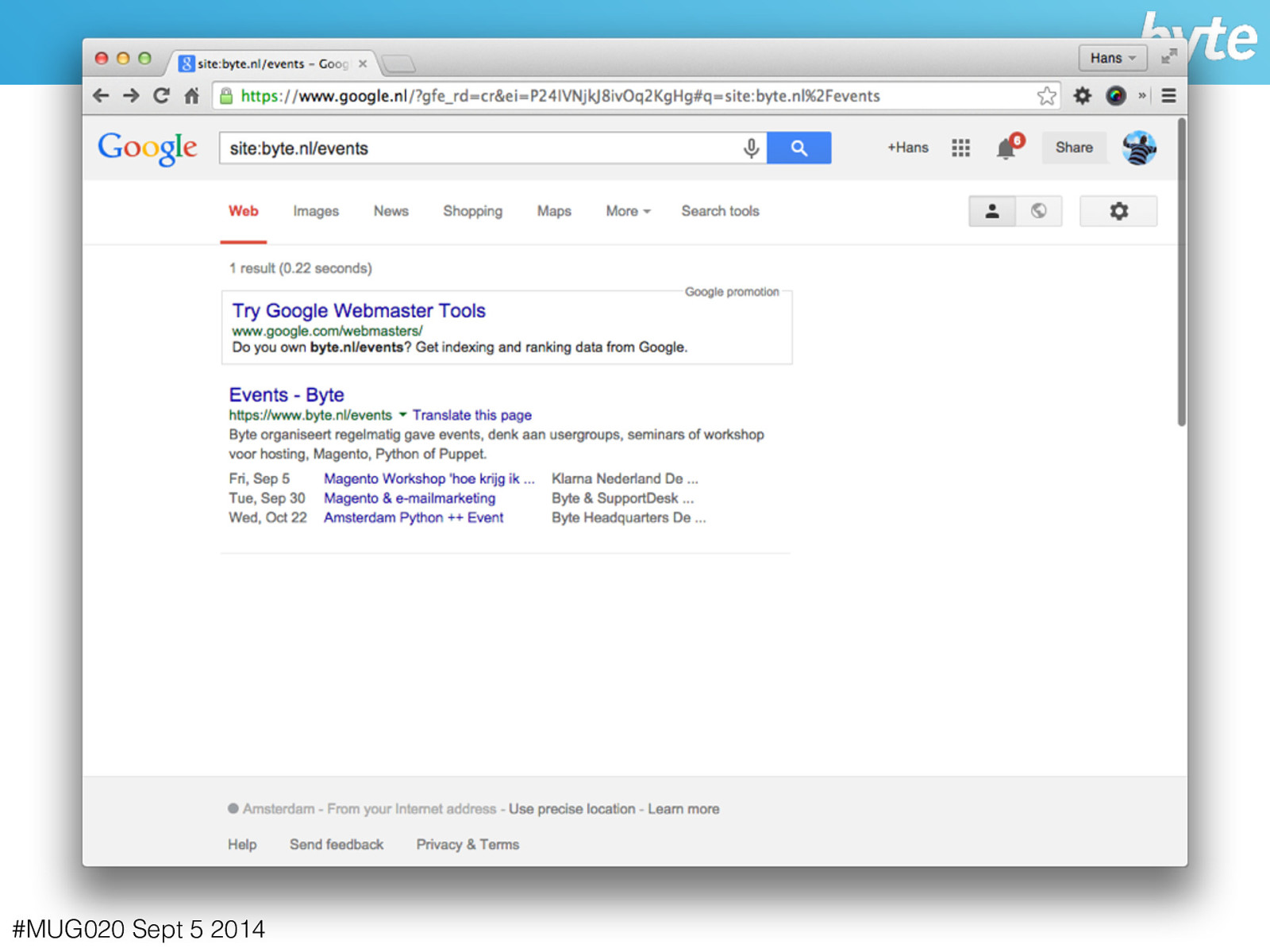Click Byte Headquarters De location text
Viewport: 1270px width, 952px height.
[x=629, y=517]
